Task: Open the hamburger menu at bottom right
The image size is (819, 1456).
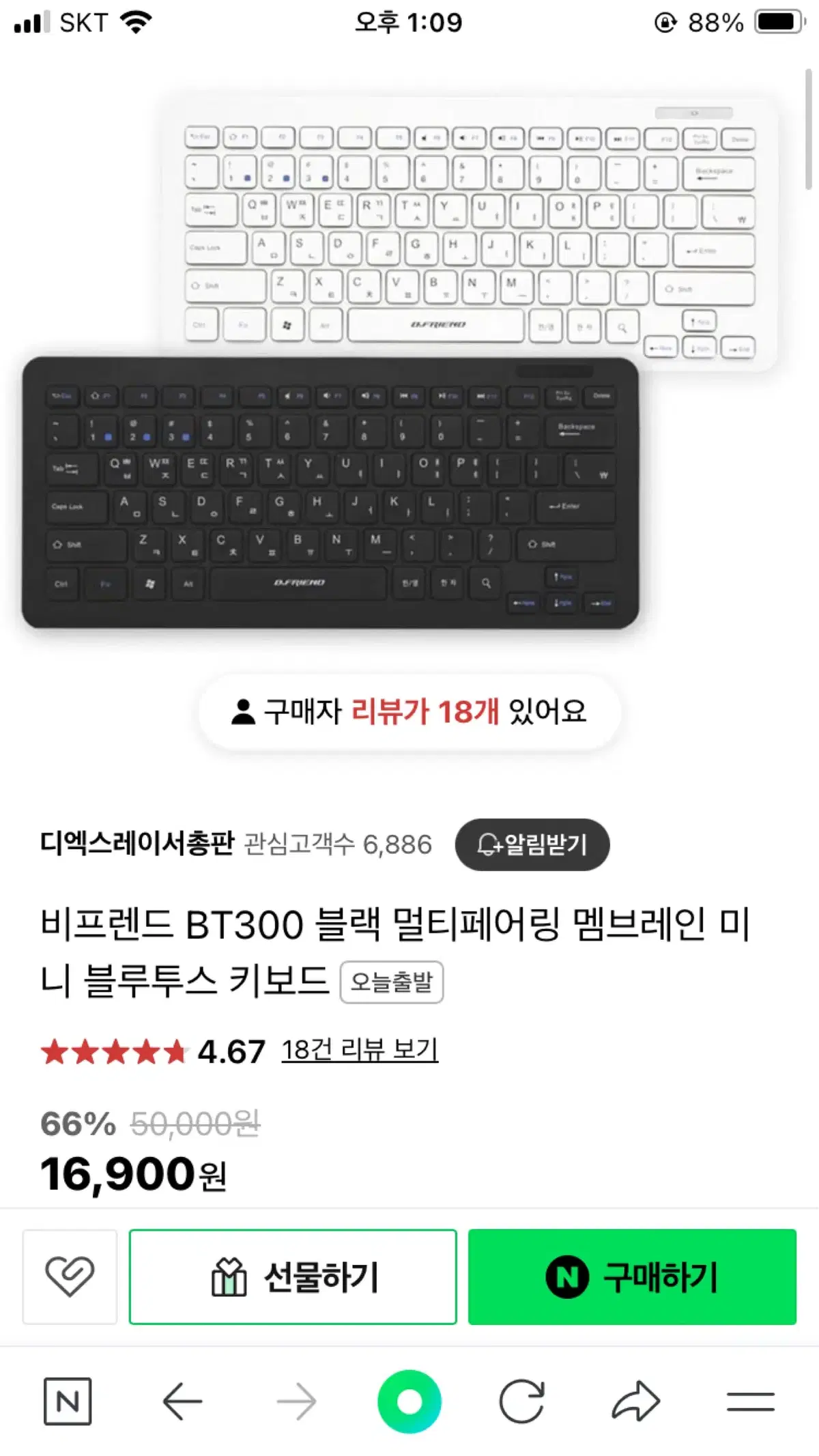Action: tap(751, 1401)
